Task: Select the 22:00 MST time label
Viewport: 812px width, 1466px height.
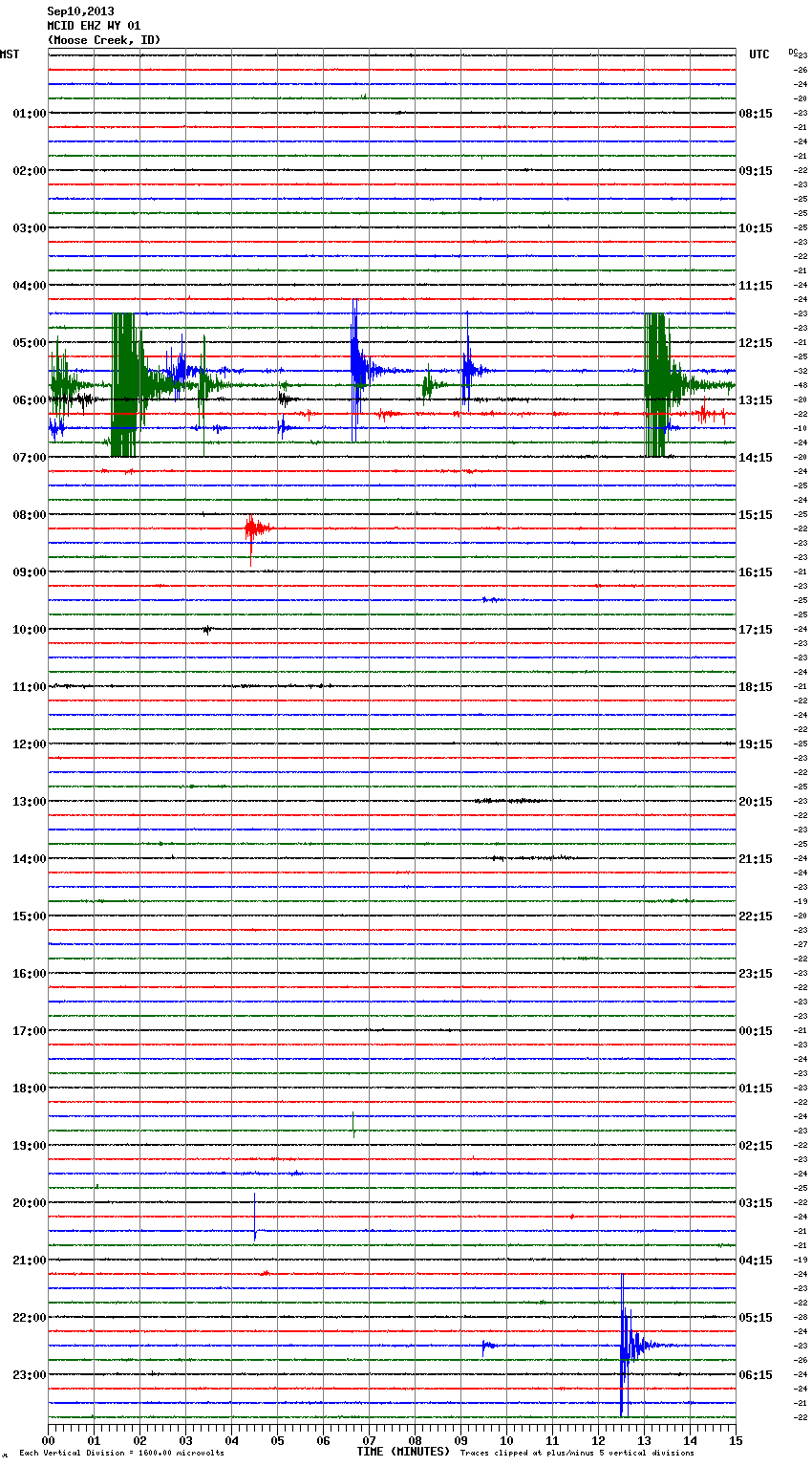Action: (x=30, y=1317)
